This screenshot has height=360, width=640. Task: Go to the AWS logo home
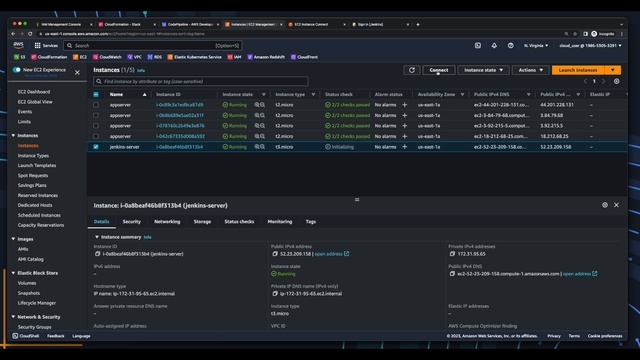18,45
